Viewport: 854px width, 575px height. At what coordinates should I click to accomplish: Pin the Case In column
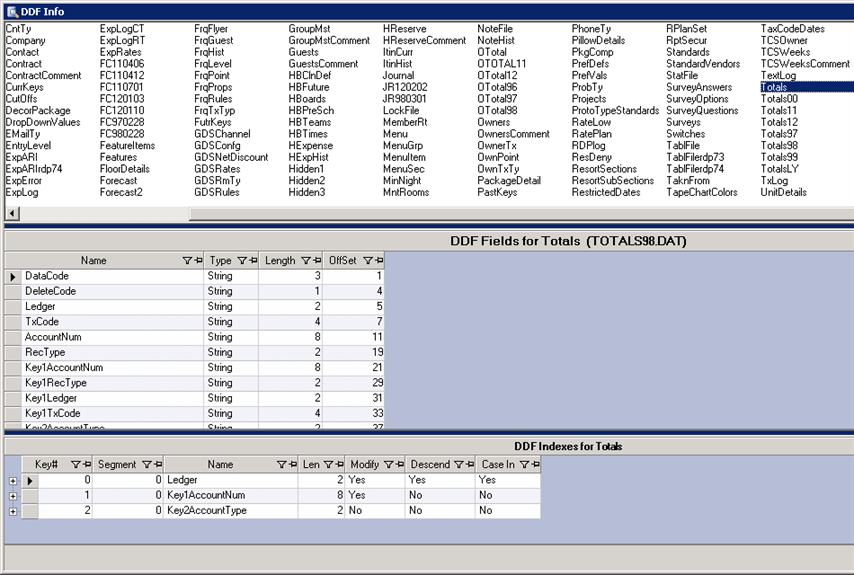pyautogui.click(x=535, y=465)
